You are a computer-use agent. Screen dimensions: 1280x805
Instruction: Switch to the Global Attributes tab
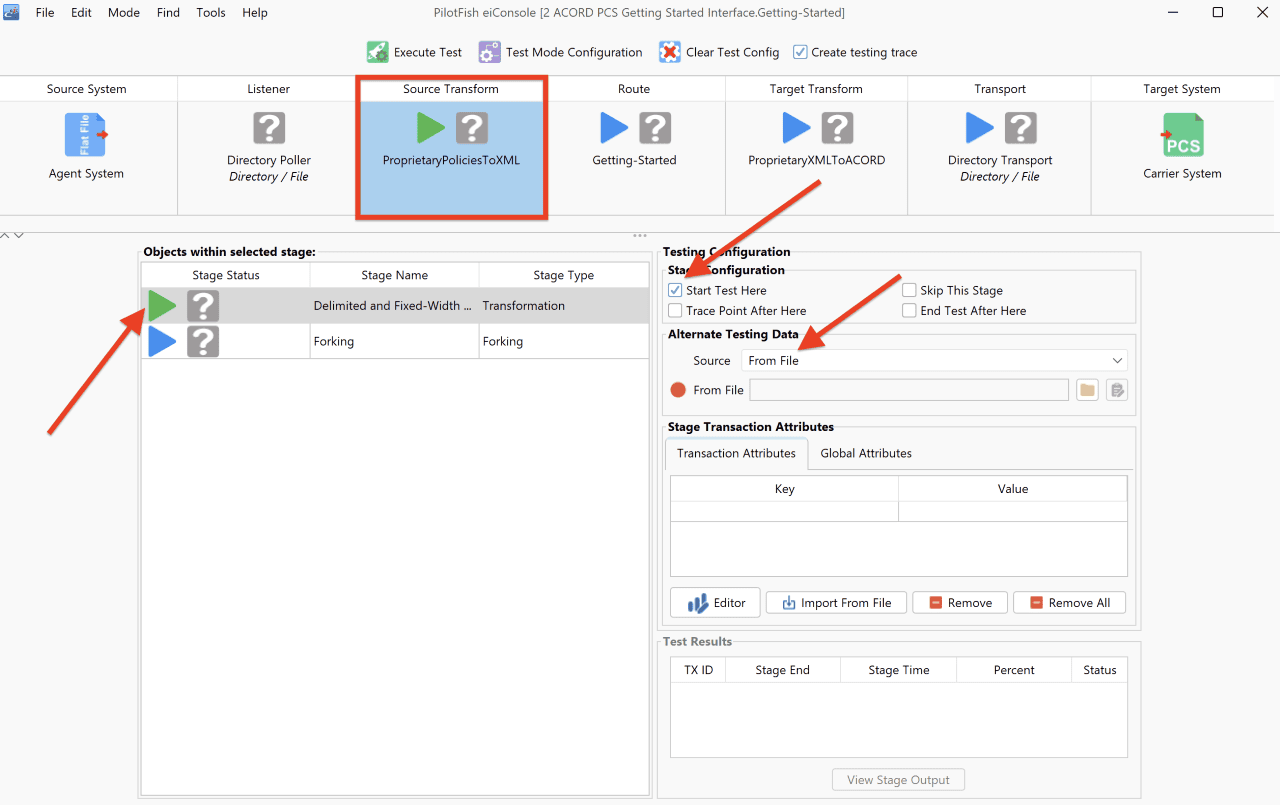[x=866, y=453]
